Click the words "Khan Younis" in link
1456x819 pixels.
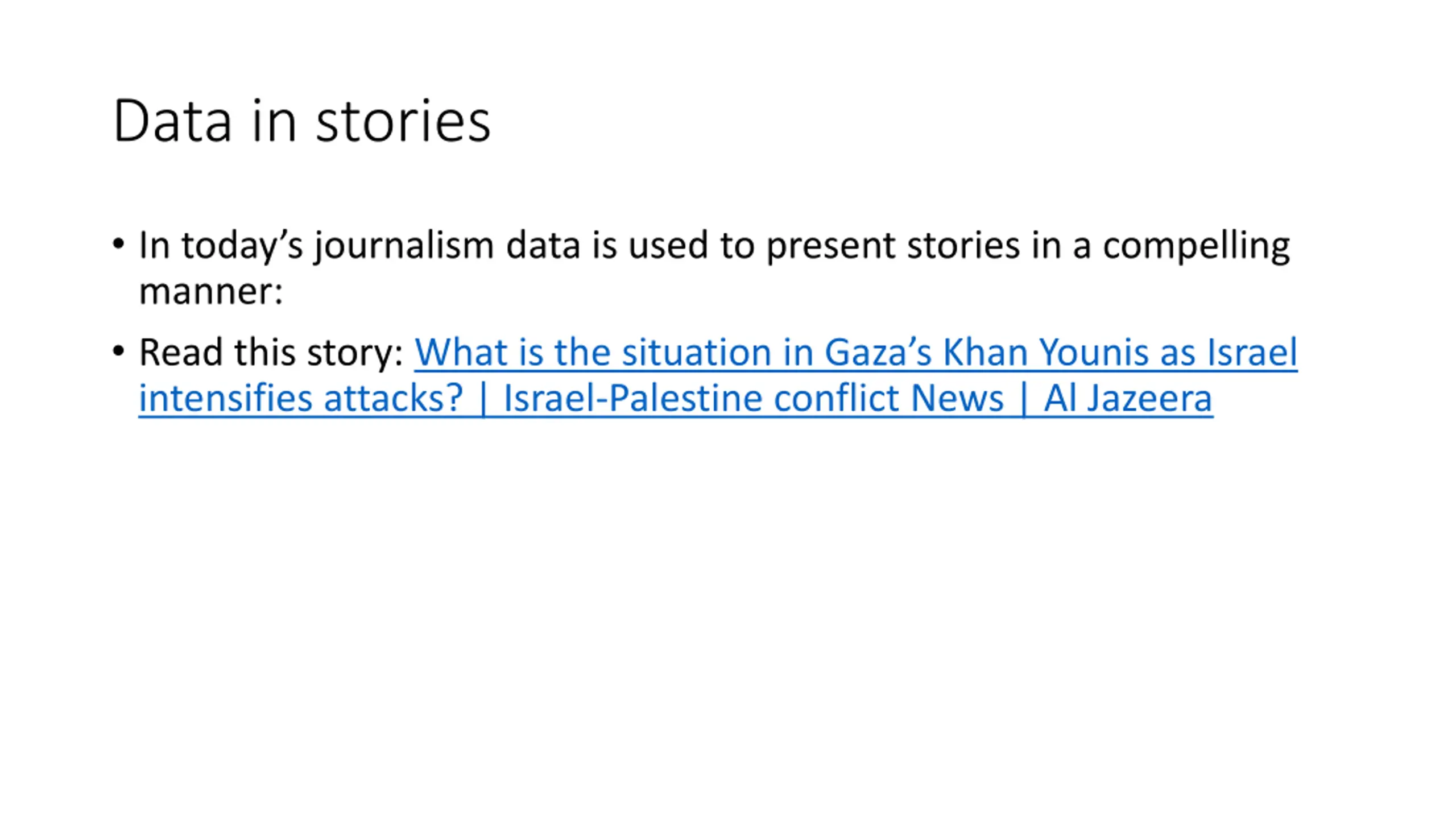1045,353
